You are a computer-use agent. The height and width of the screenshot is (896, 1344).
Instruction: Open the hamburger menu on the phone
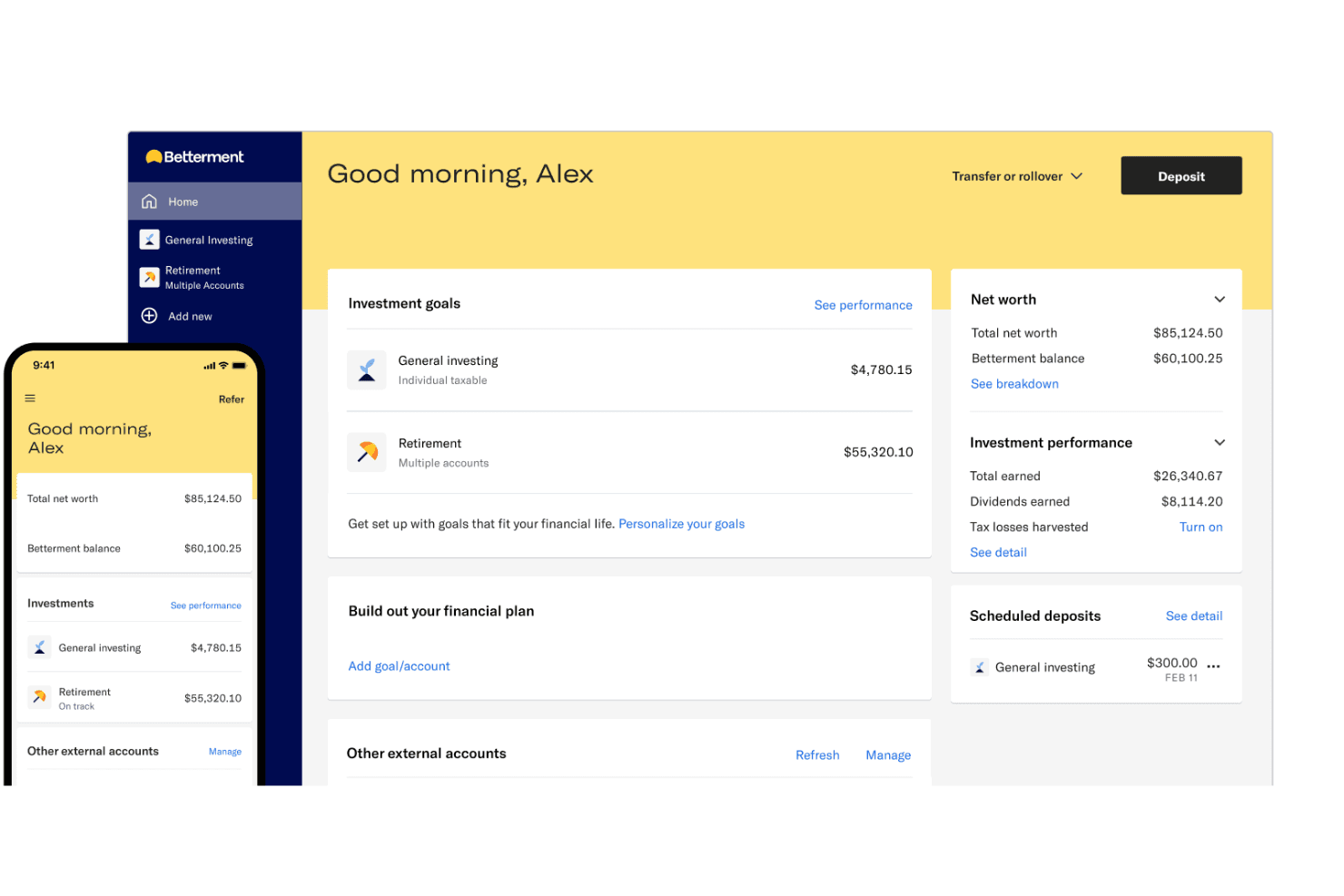point(30,399)
